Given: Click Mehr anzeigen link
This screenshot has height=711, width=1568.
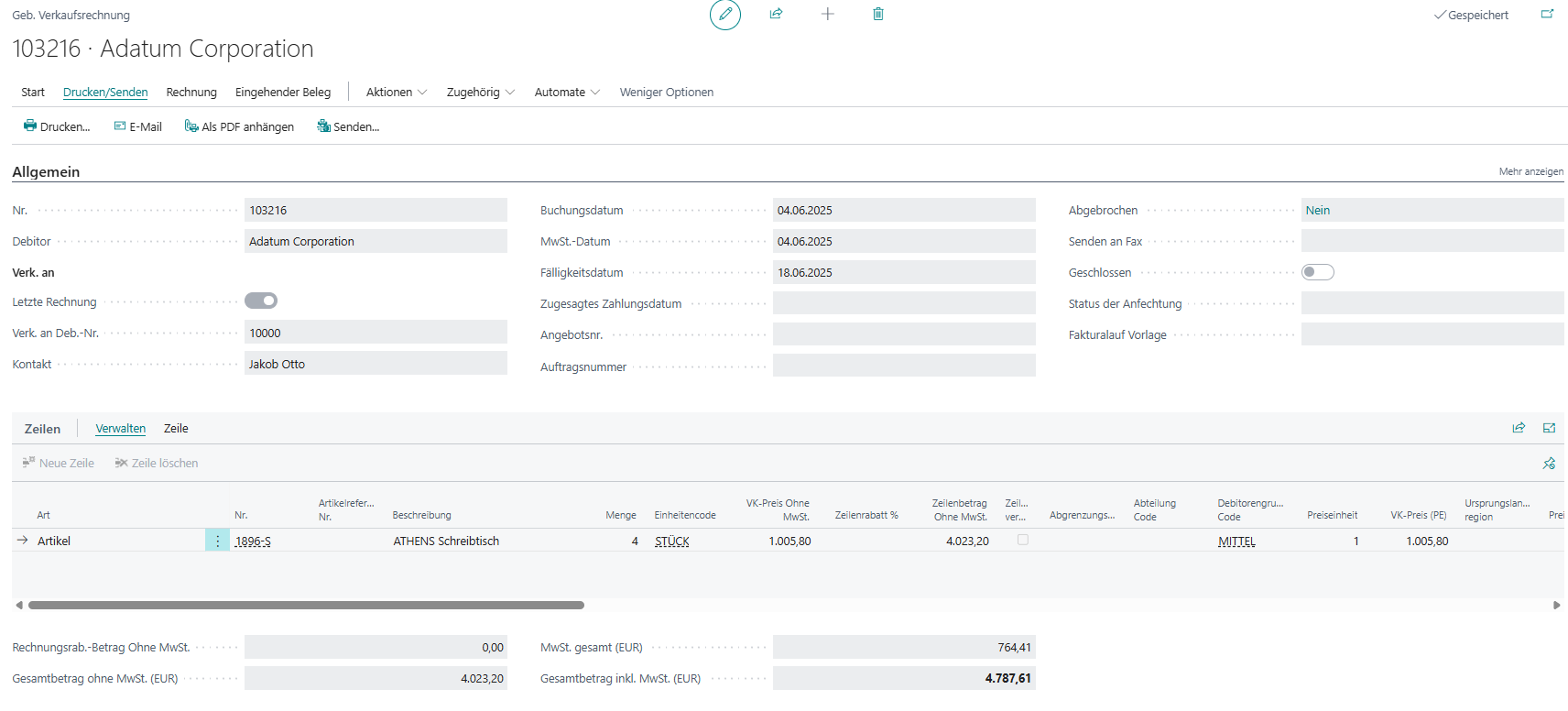Looking at the screenshot, I should [x=1530, y=171].
